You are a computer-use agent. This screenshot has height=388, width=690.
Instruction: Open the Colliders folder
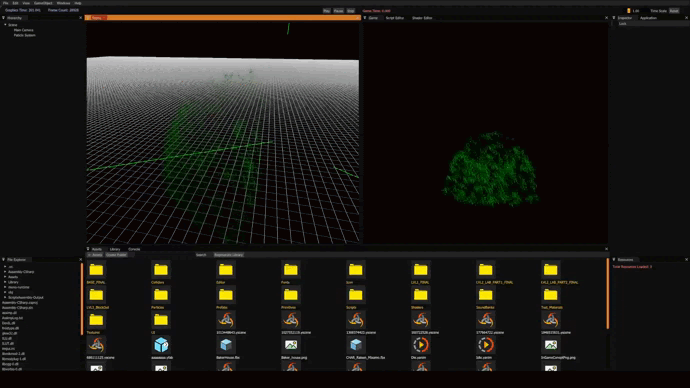coord(161,270)
